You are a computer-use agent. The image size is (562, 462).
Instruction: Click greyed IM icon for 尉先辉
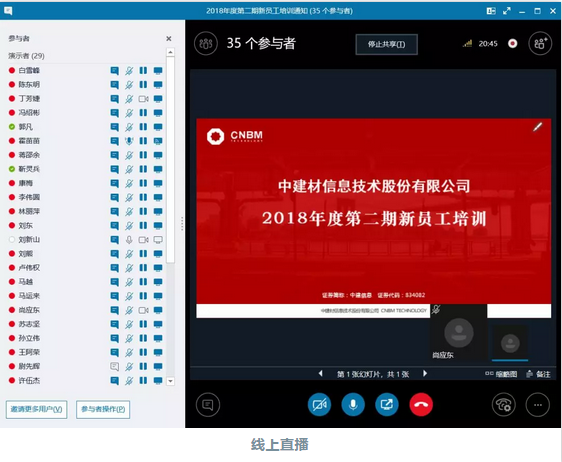(114, 366)
